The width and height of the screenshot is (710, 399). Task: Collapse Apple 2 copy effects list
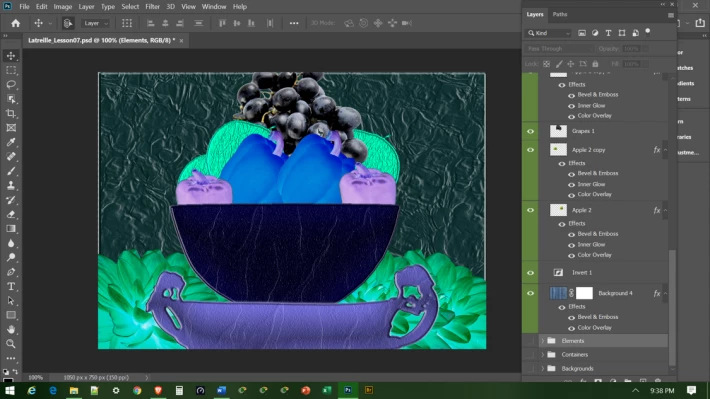(x=666, y=150)
